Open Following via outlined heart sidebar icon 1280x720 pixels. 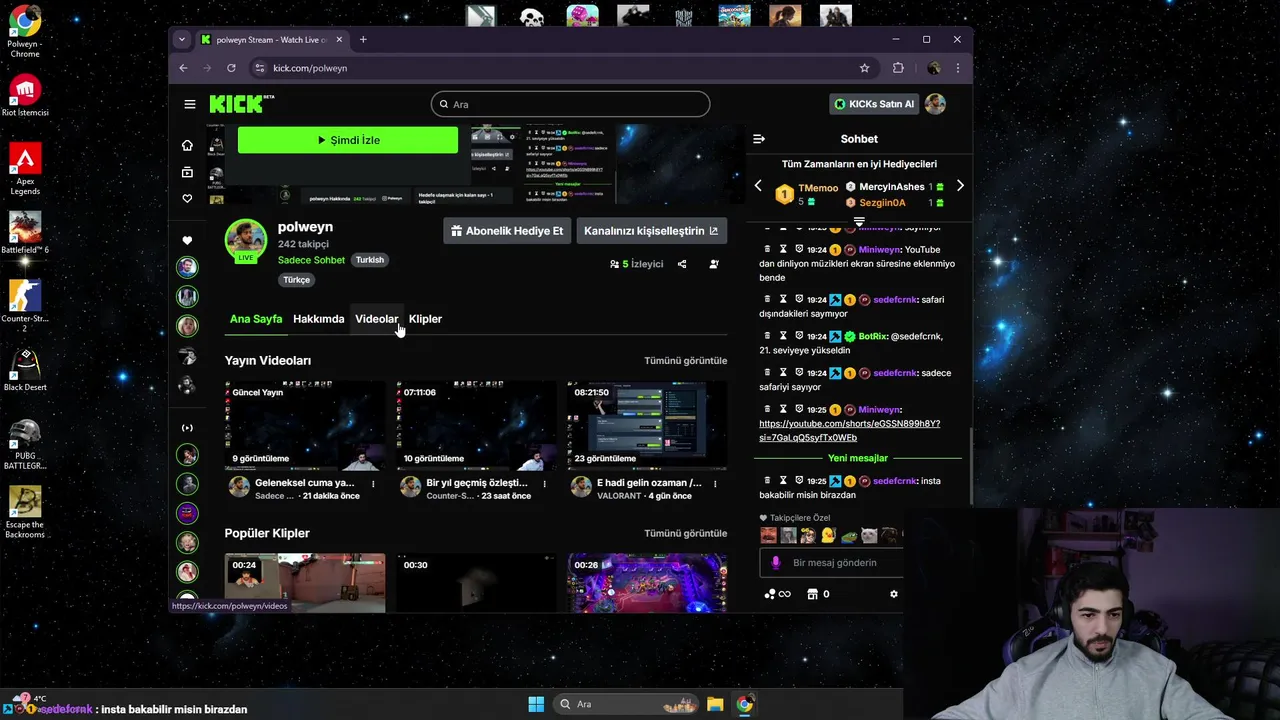click(x=187, y=199)
